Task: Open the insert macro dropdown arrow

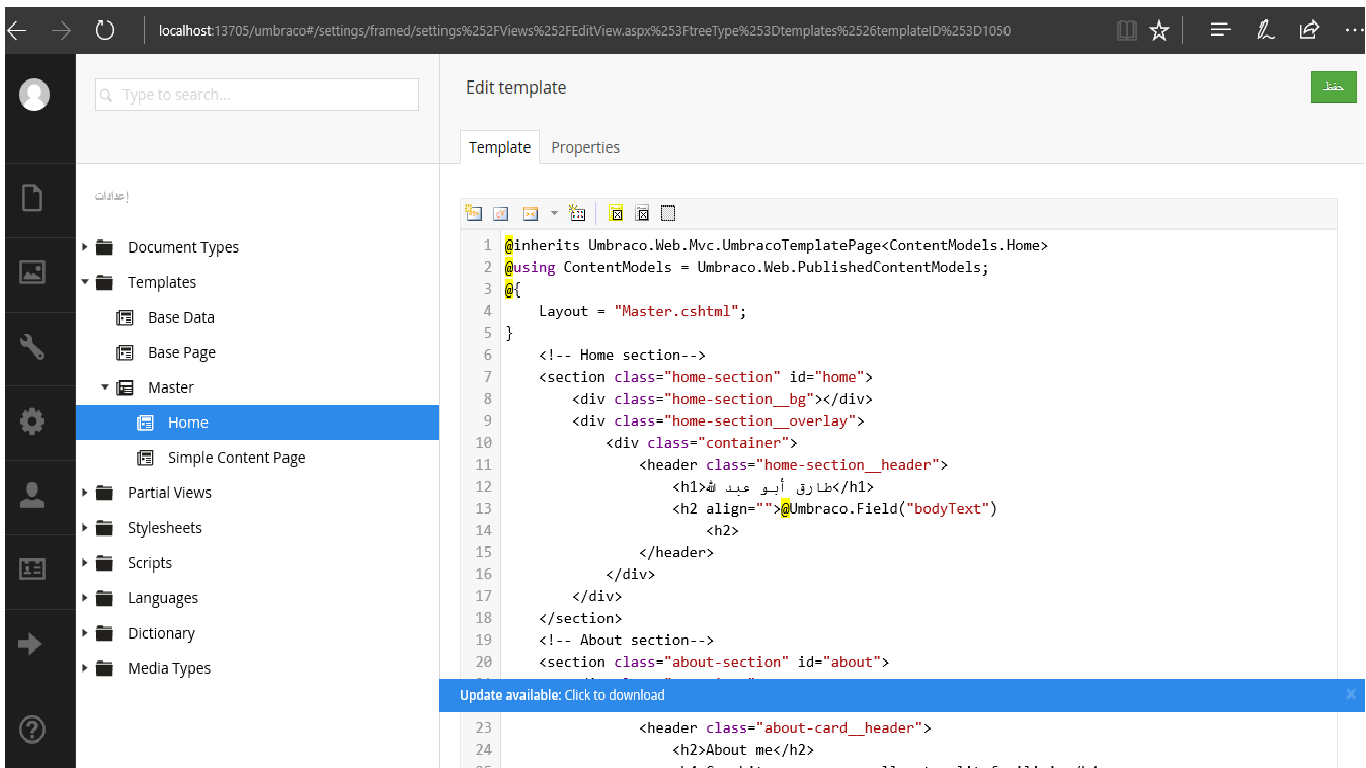Action: 554,213
